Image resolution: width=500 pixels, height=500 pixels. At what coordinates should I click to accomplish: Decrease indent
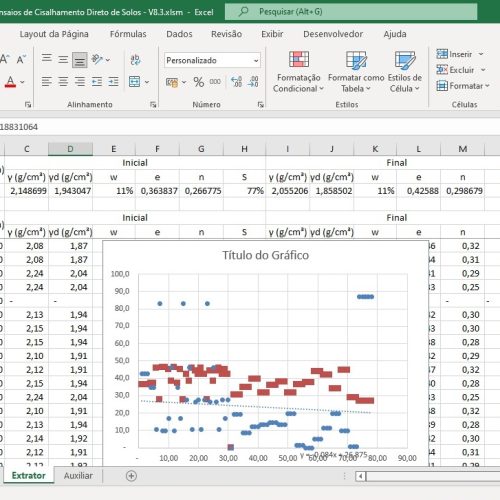coord(97,82)
